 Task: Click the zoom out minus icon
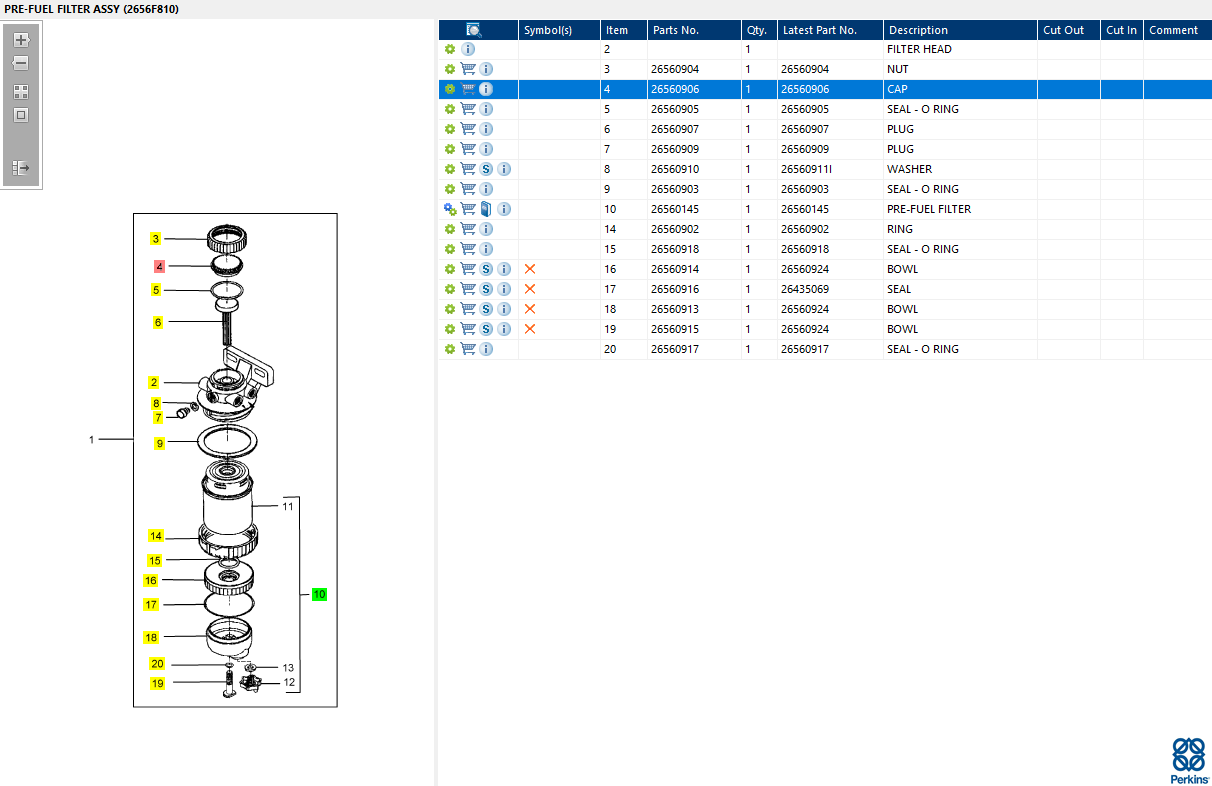click(21, 63)
